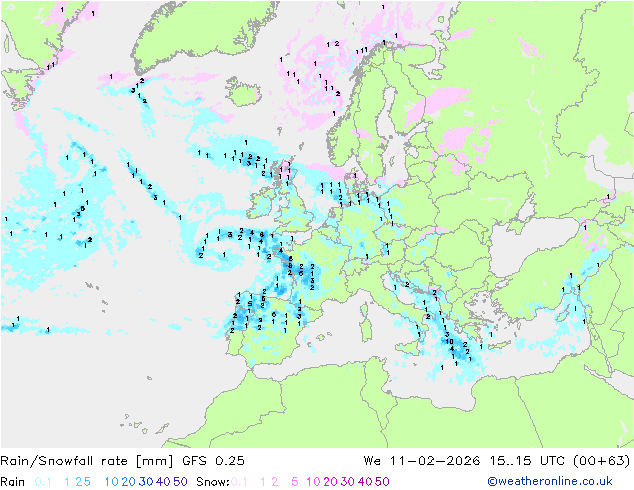634x490 pixels.
Task: Select the Rain legend 20 value
Action: (x=128, y=482)
